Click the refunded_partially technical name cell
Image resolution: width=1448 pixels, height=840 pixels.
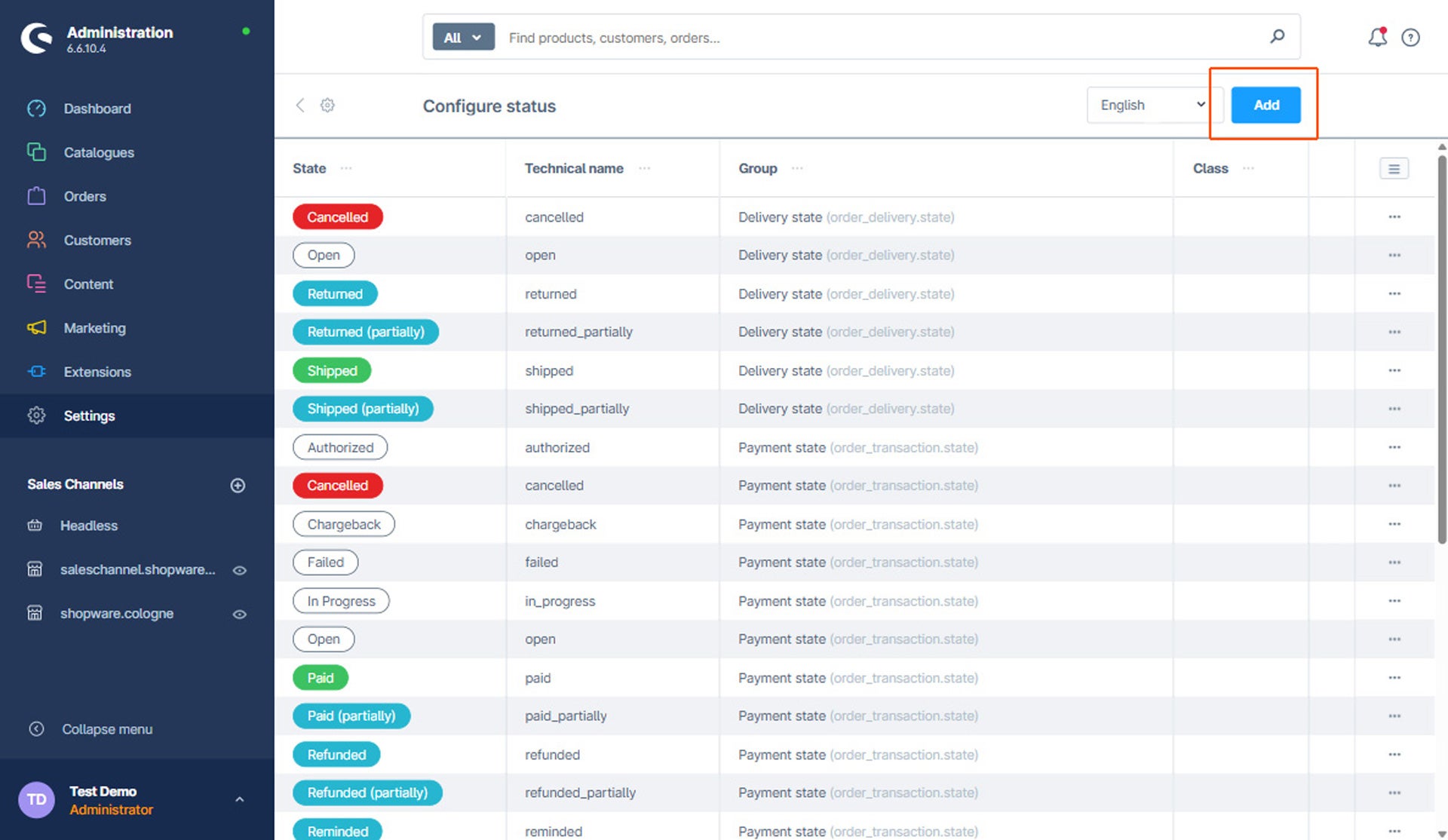click(580, 792)
